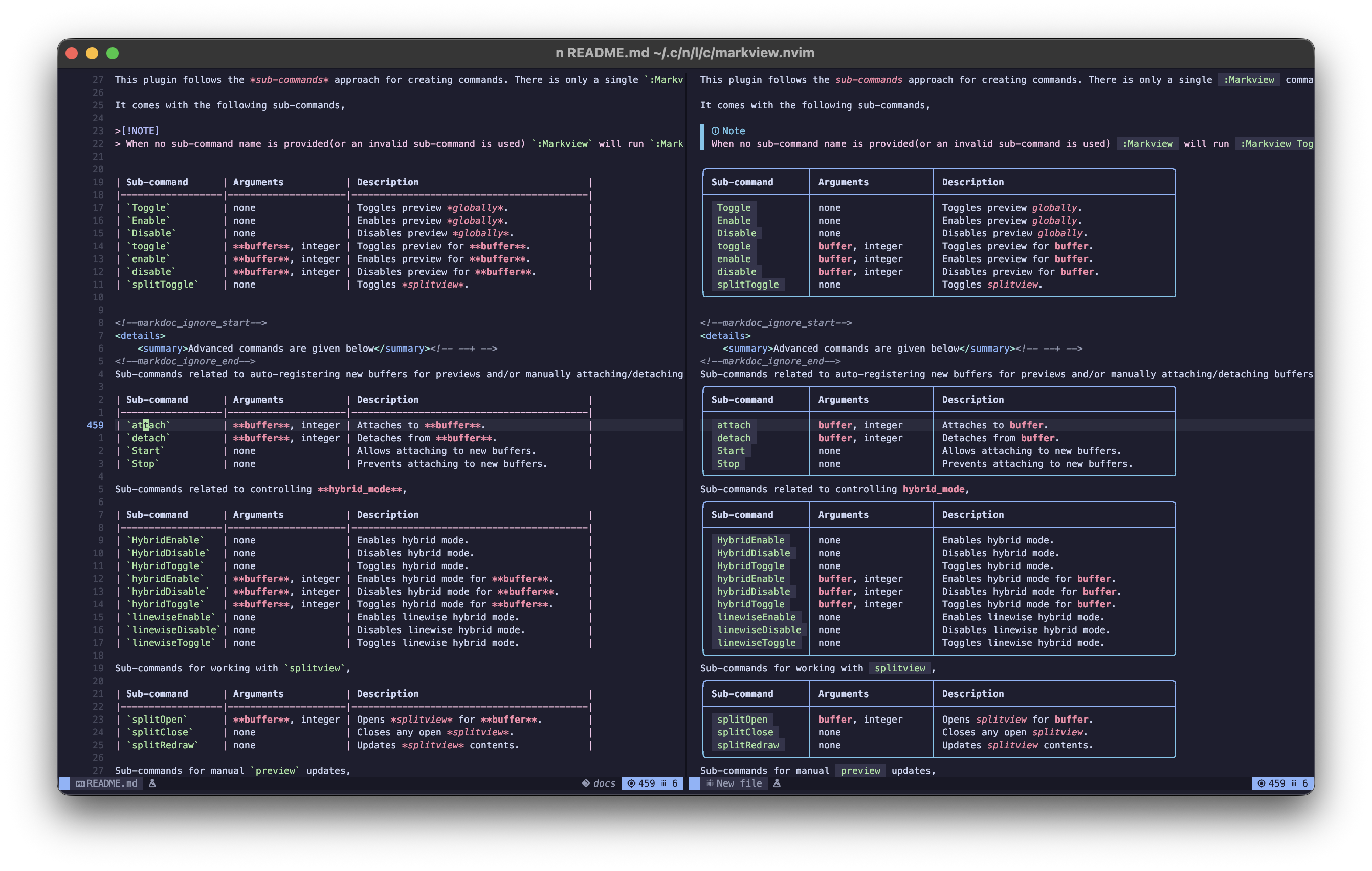
Task: Click the New file icon in right statusline
Action: pyautogui.click(x=710, y=783)
